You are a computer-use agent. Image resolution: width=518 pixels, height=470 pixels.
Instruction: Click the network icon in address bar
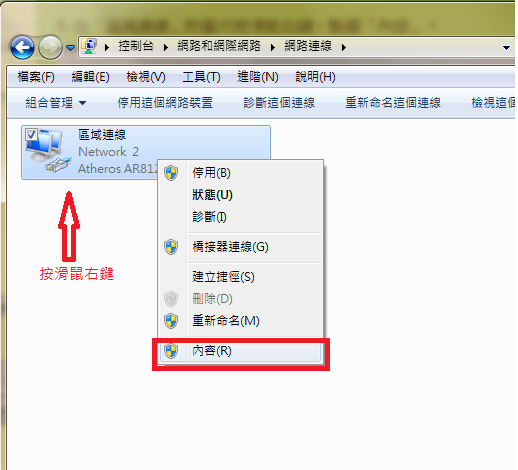[89, 46]
